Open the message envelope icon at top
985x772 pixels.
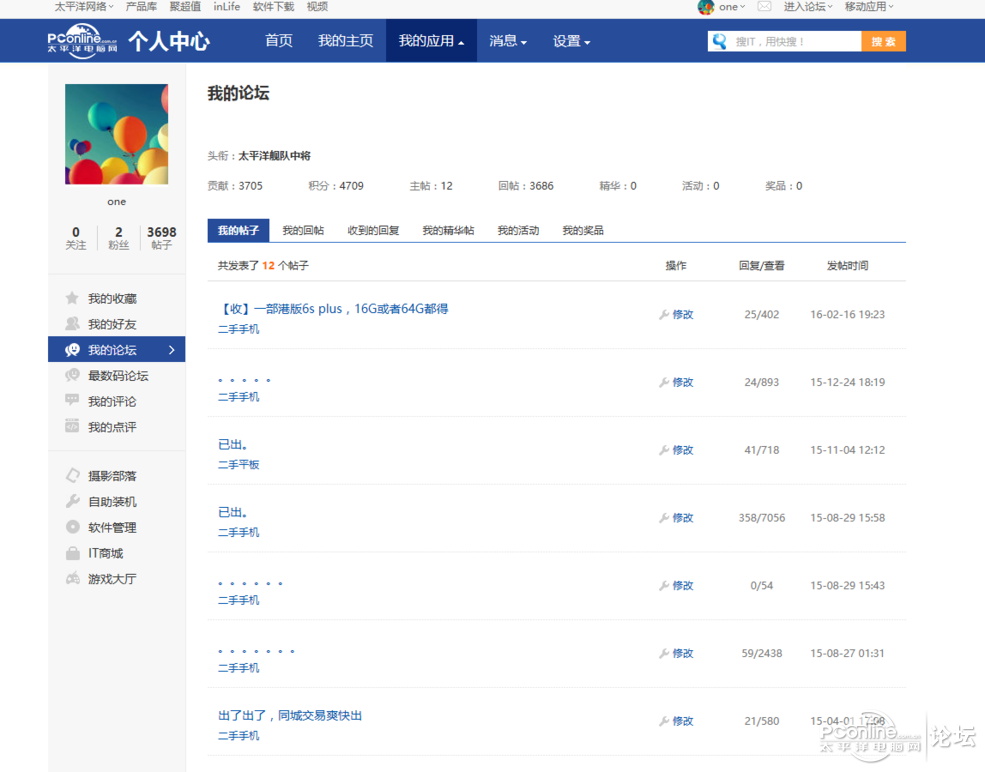763,7
